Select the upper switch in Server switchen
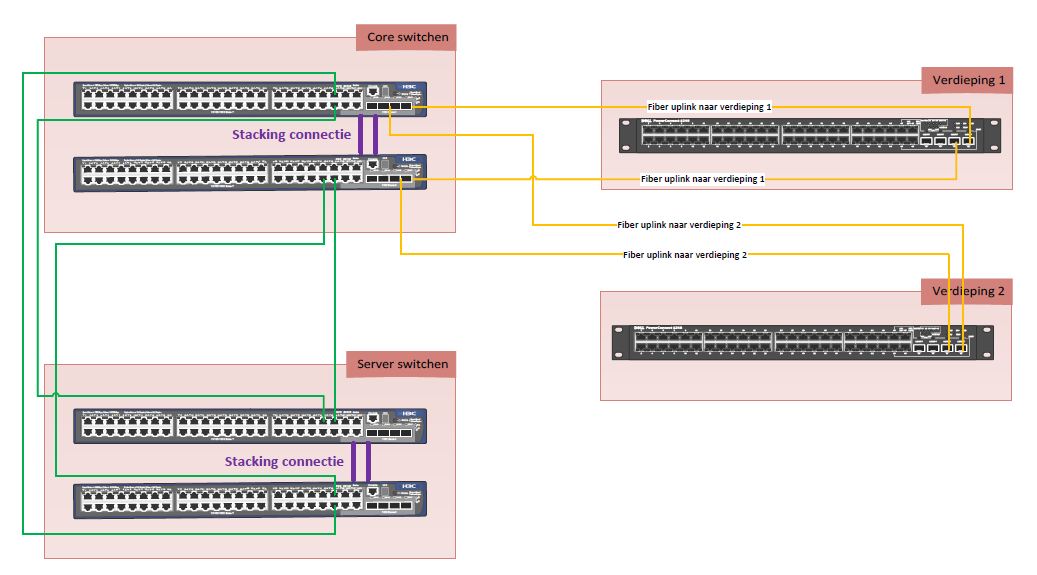The image size is (1037, 575). [x=250, y=426]
